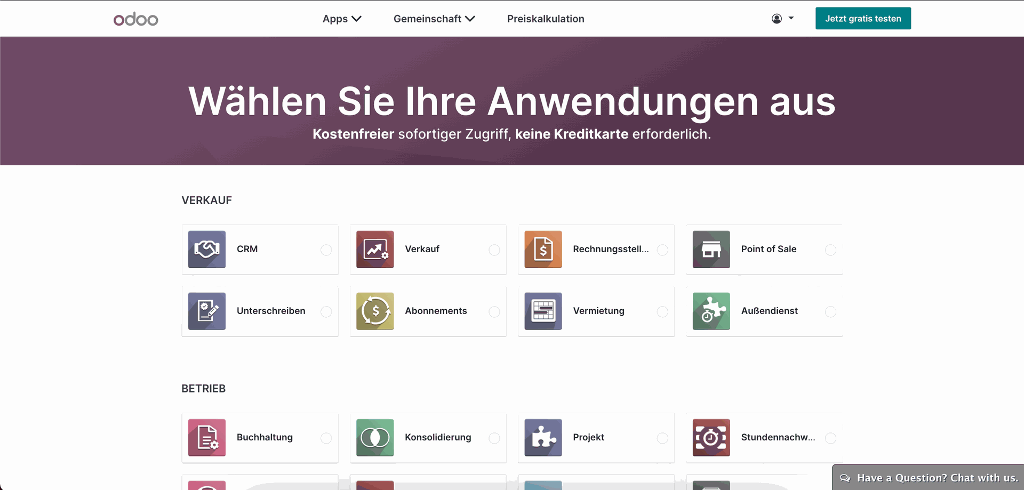Open the Gemeinschaft dropdown menu
This screenshot has height=490, width=1024.
[x=434, y=19]
